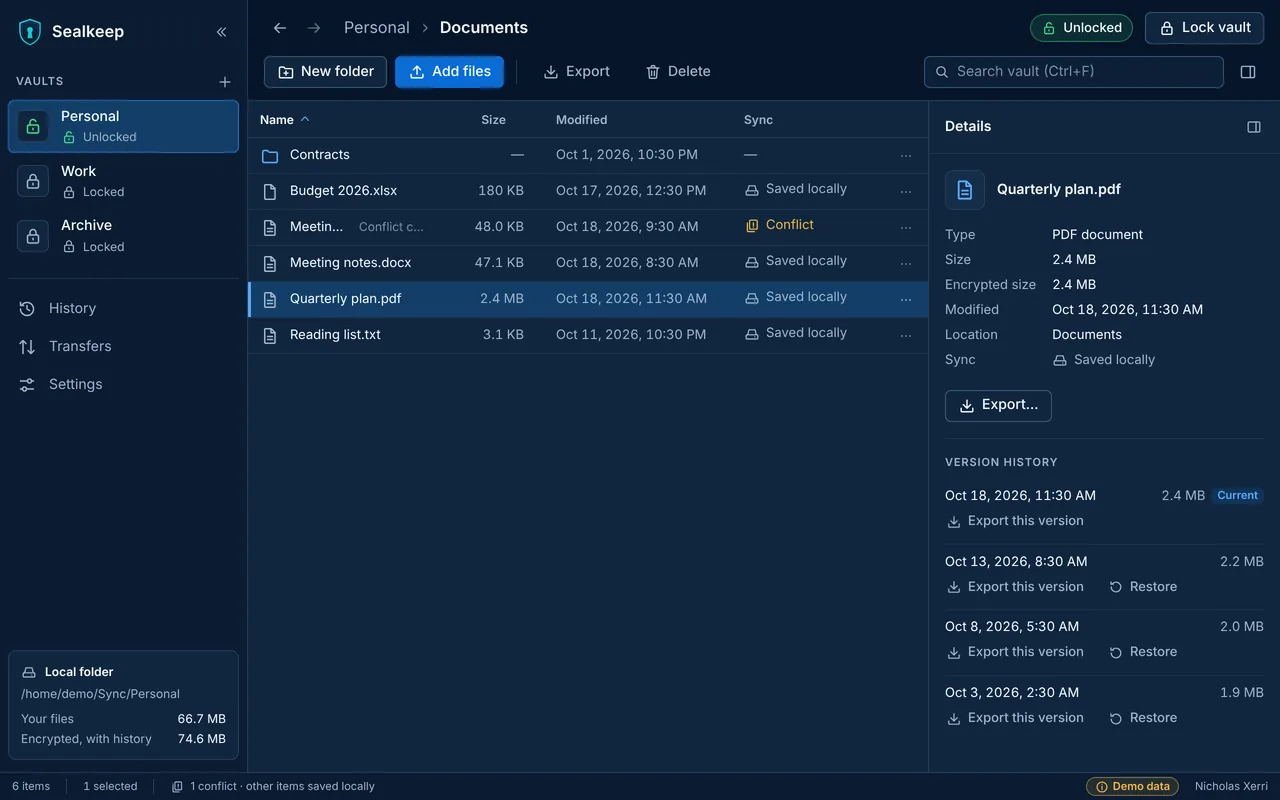Open more options for conflict copy row
The width and height of the screenshot is (1280, 800).
[906, 227]
